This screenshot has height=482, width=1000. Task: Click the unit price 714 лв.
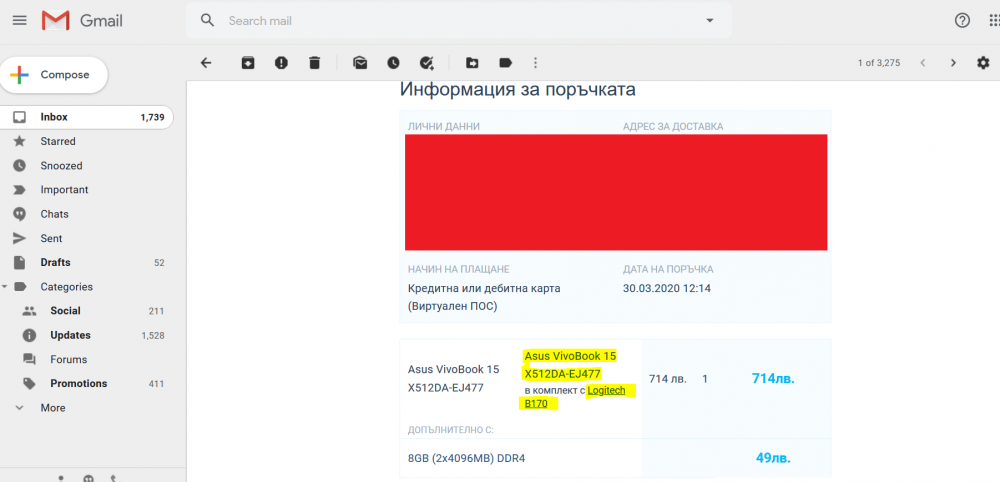pyautogui.click(x=668, y=379)
